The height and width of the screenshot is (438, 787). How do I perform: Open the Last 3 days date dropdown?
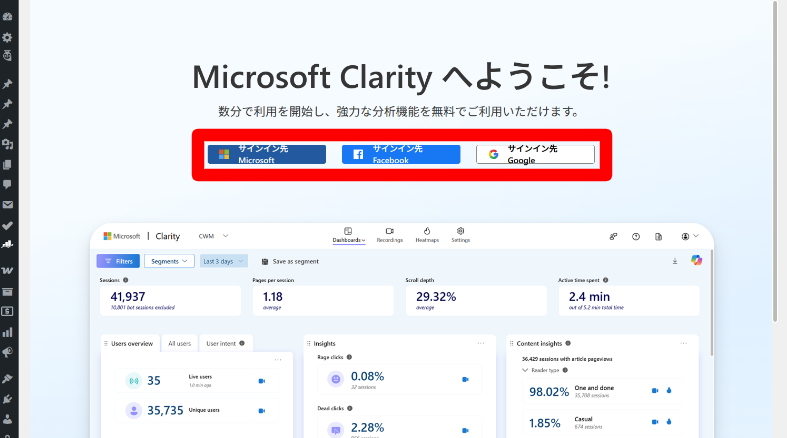224,261
